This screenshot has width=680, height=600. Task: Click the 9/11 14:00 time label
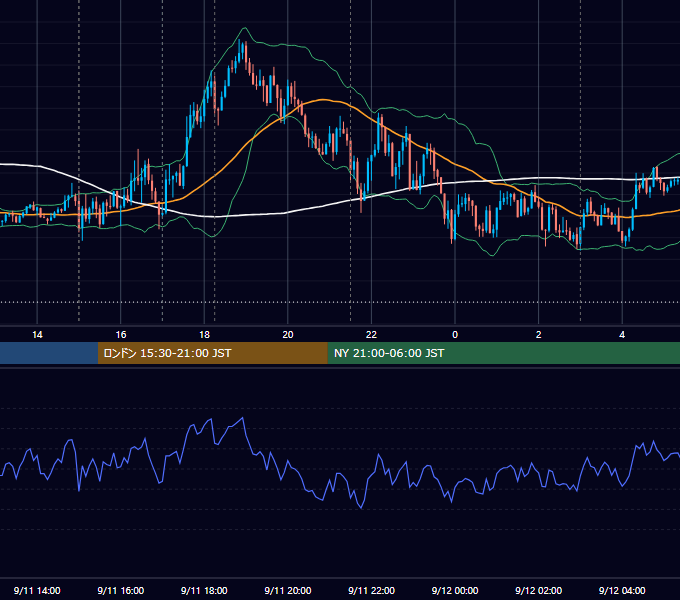tap(37, 590)
